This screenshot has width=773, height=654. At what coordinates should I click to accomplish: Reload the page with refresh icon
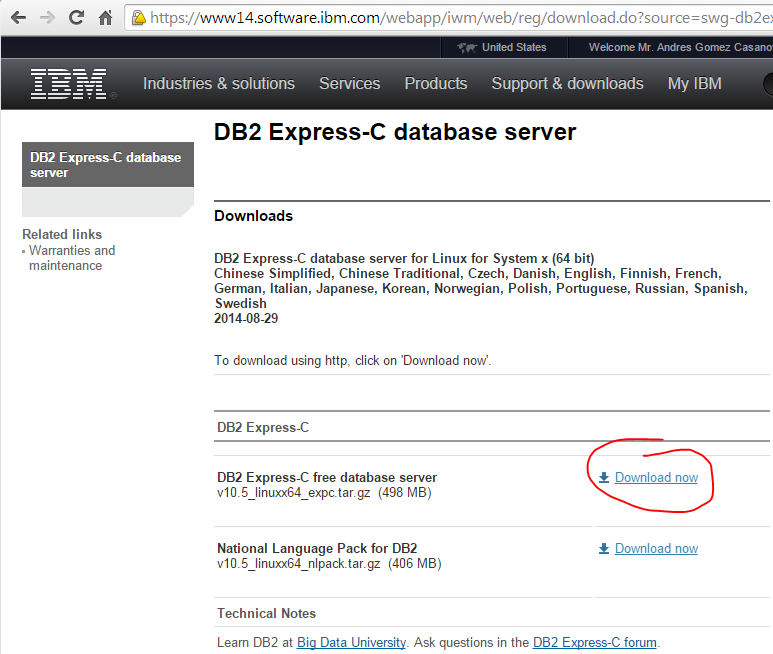76,18
